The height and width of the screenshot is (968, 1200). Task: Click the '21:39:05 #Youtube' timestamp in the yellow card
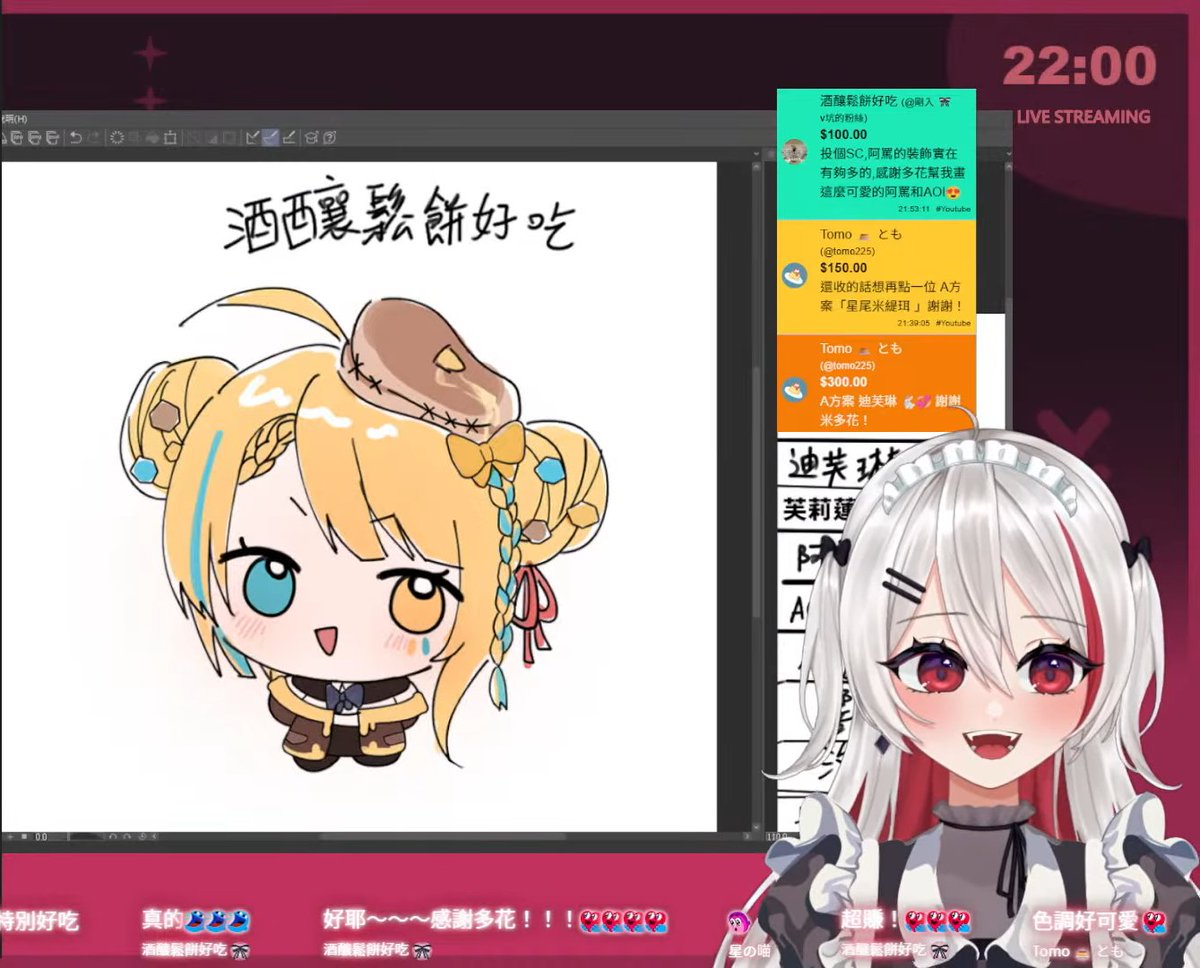point(934,323)
